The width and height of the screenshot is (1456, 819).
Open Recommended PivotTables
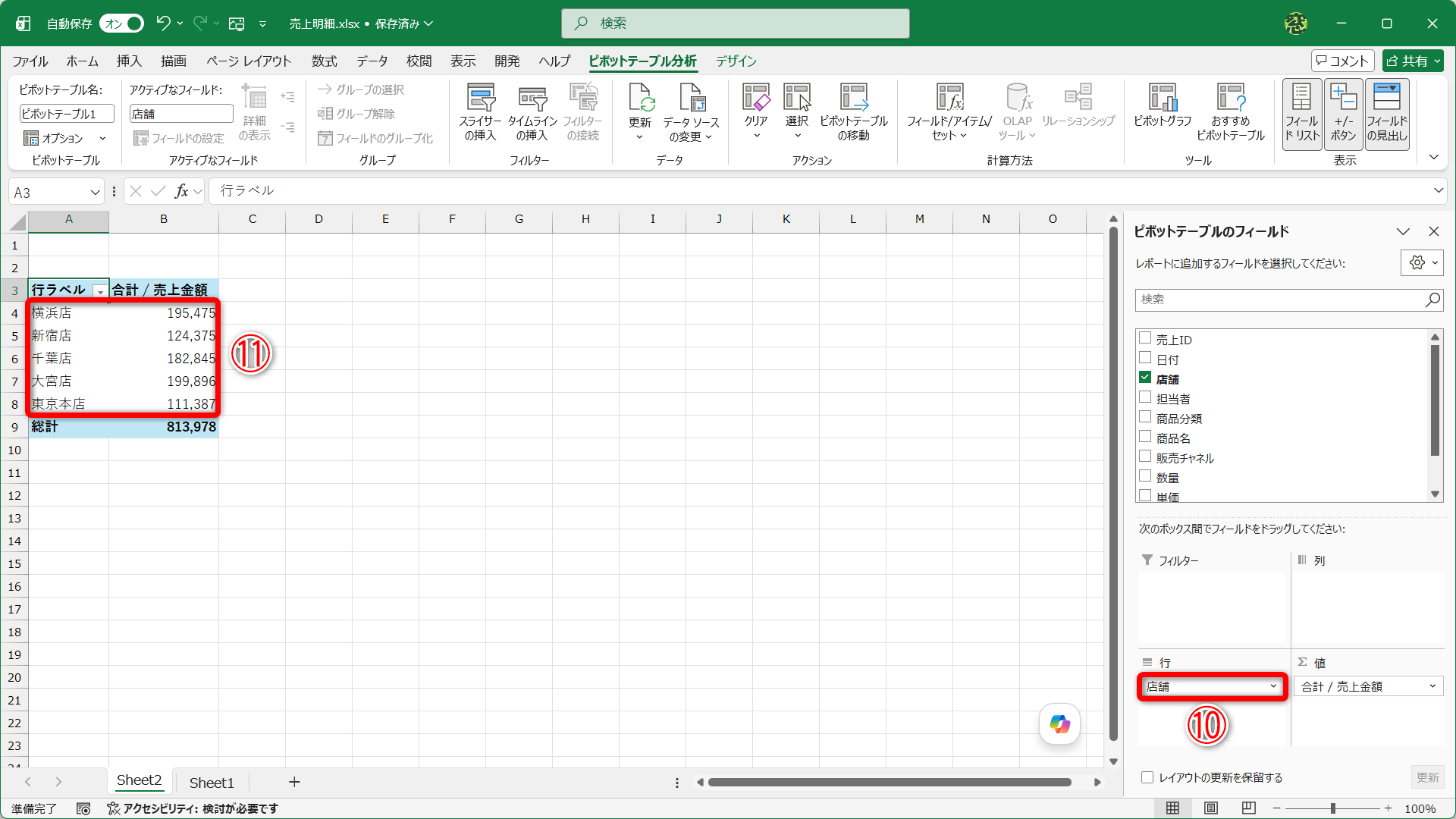[x=1230, y=113]
